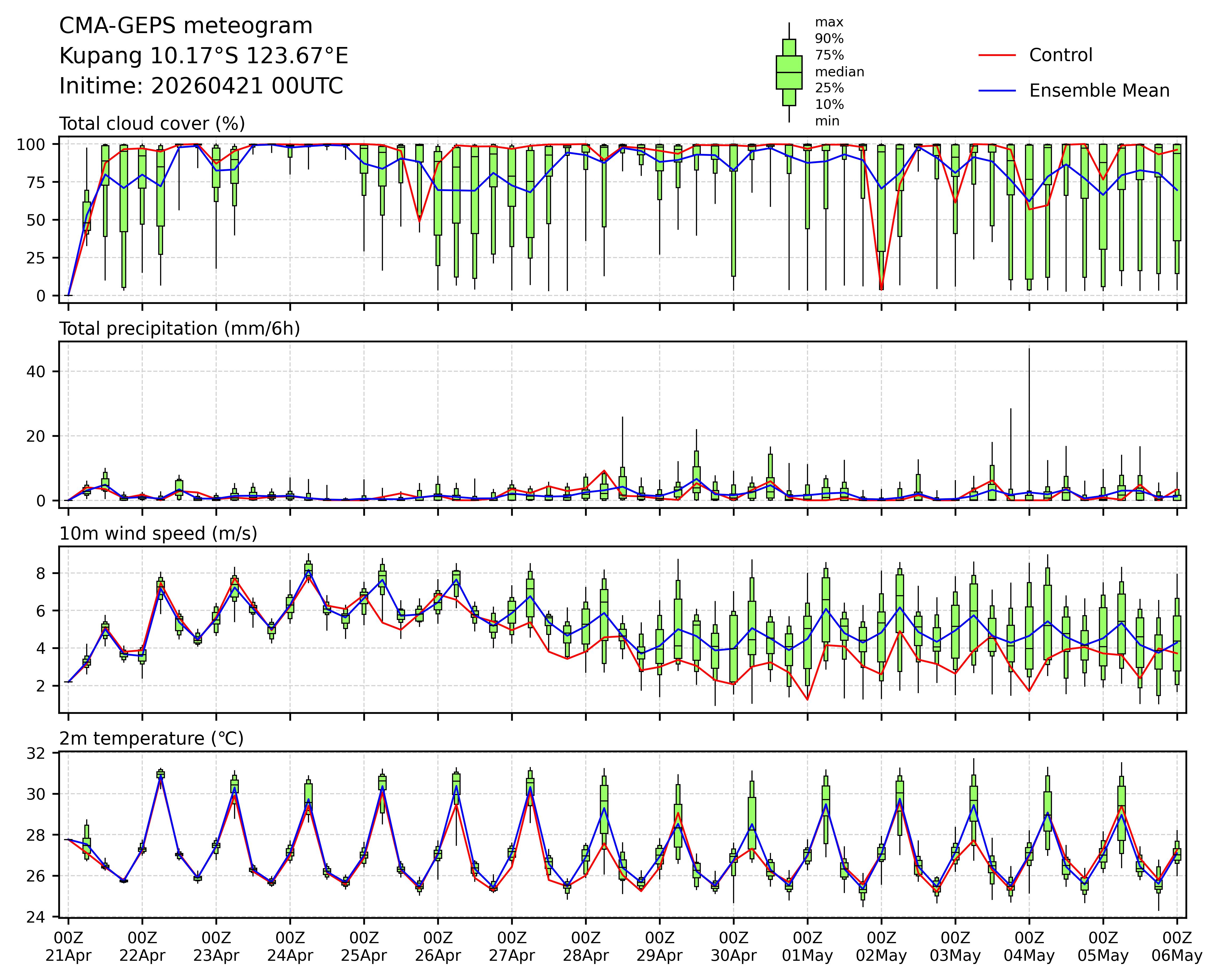Click the Total precipitation panel title
1219x980 pixels.
[x=179, y=329]
